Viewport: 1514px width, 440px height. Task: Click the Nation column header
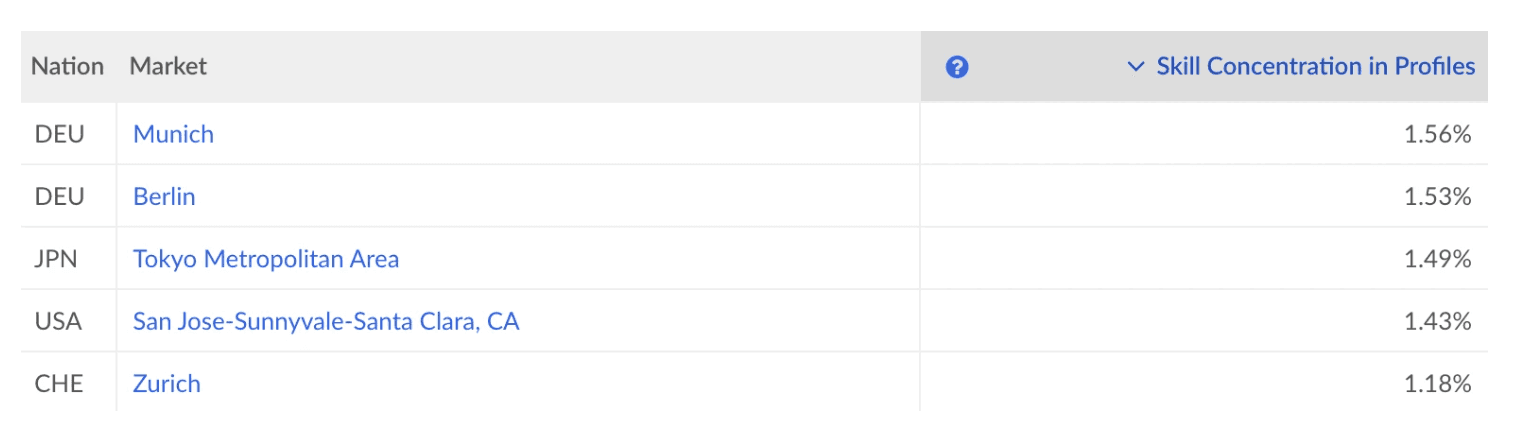click(x=68, y=67)
